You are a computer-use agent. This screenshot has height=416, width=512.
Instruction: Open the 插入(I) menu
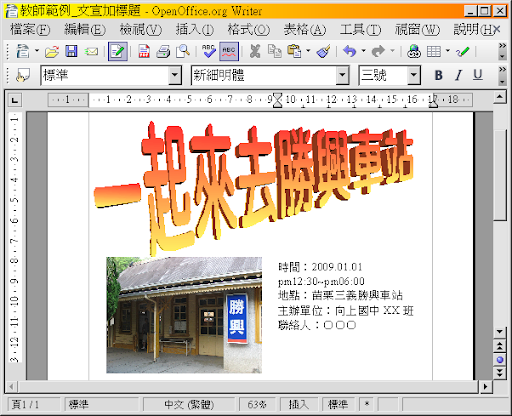[x=195, y=30]
